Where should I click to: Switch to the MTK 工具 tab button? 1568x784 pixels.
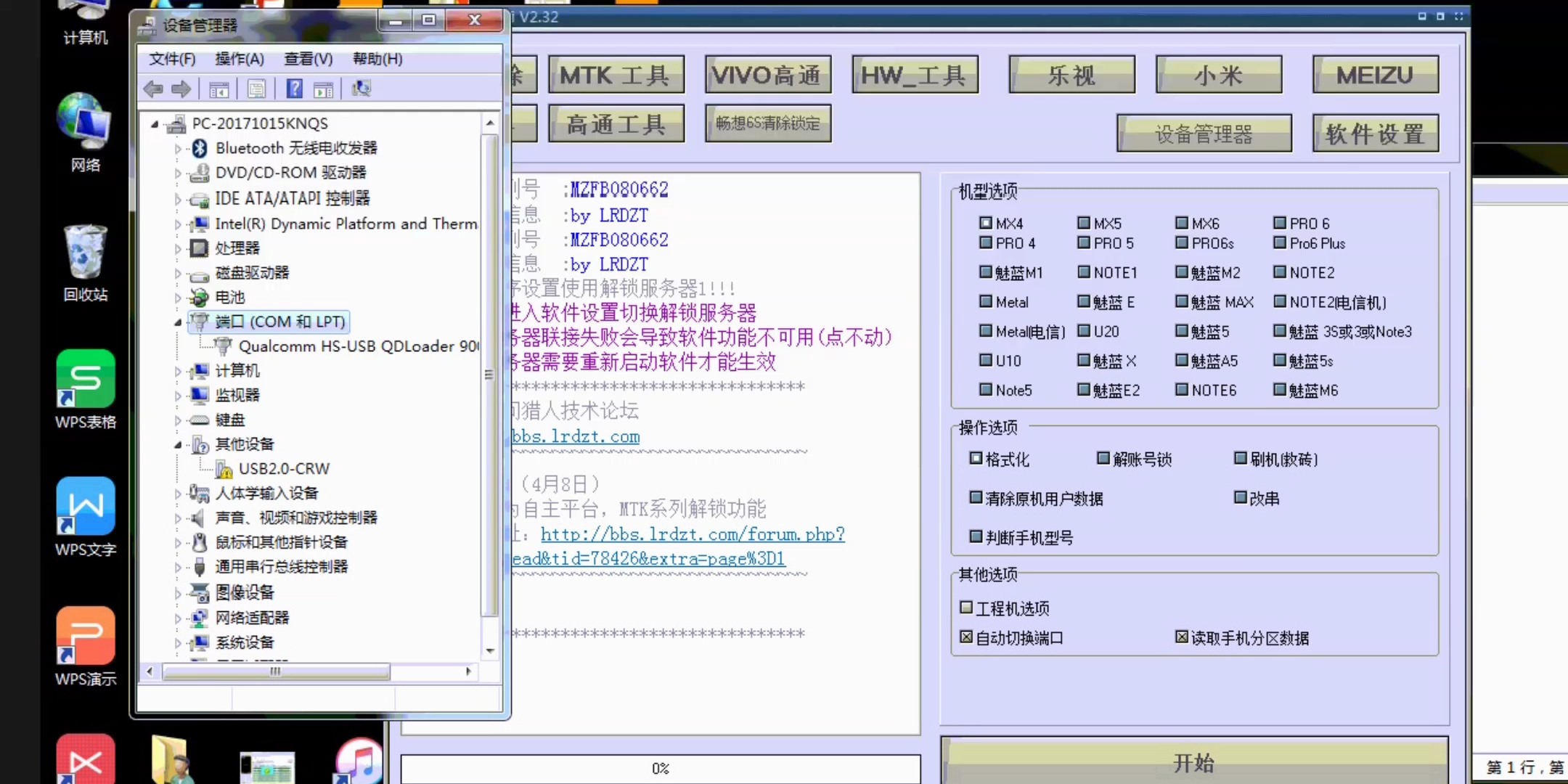pyautogui.click(x=616, y=75)
